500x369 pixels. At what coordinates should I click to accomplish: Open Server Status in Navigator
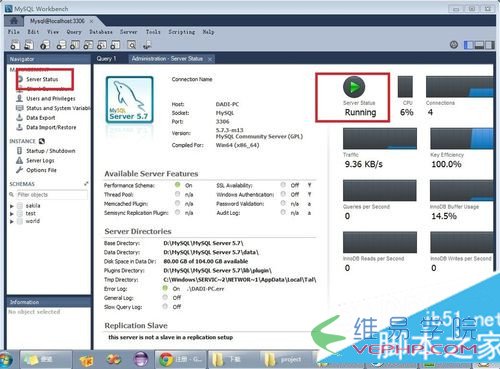point(42,79)
